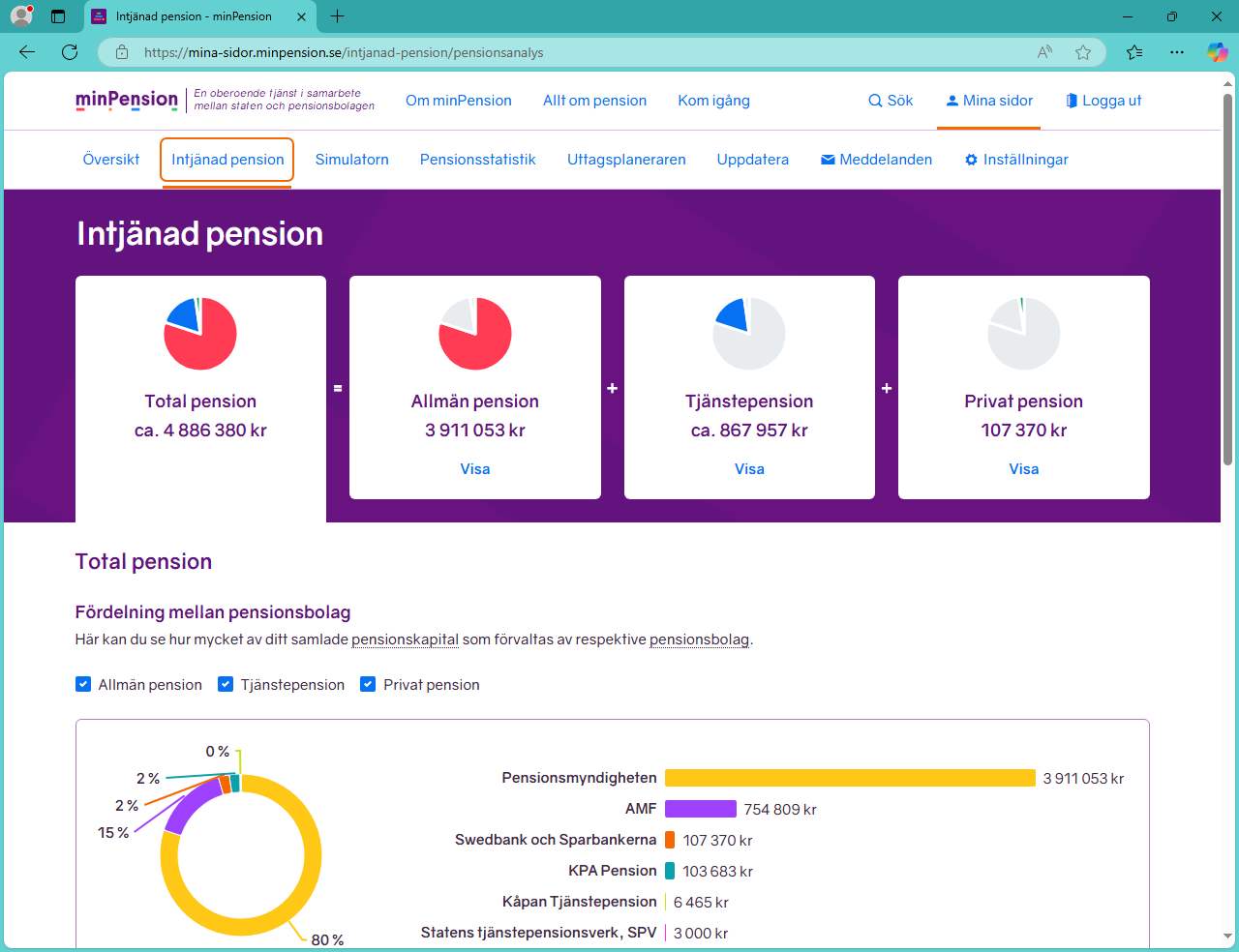Click Visa under Allmän pension

pos(475,469)
